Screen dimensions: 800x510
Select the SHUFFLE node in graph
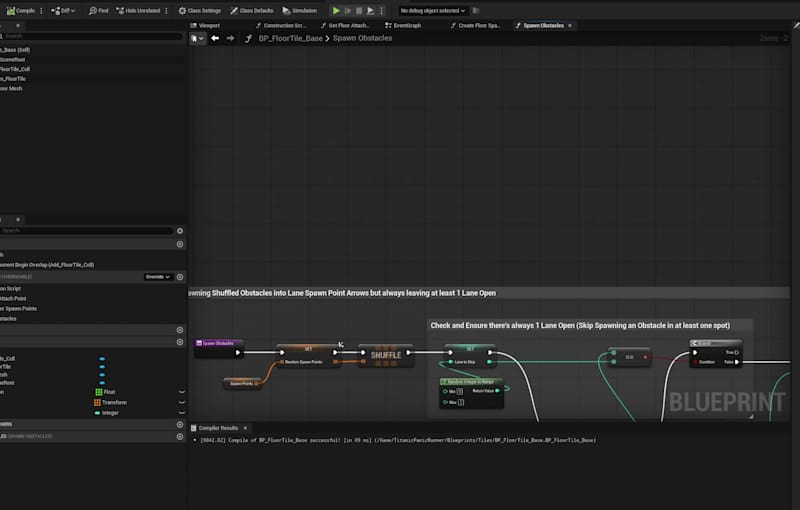[386, 355]
